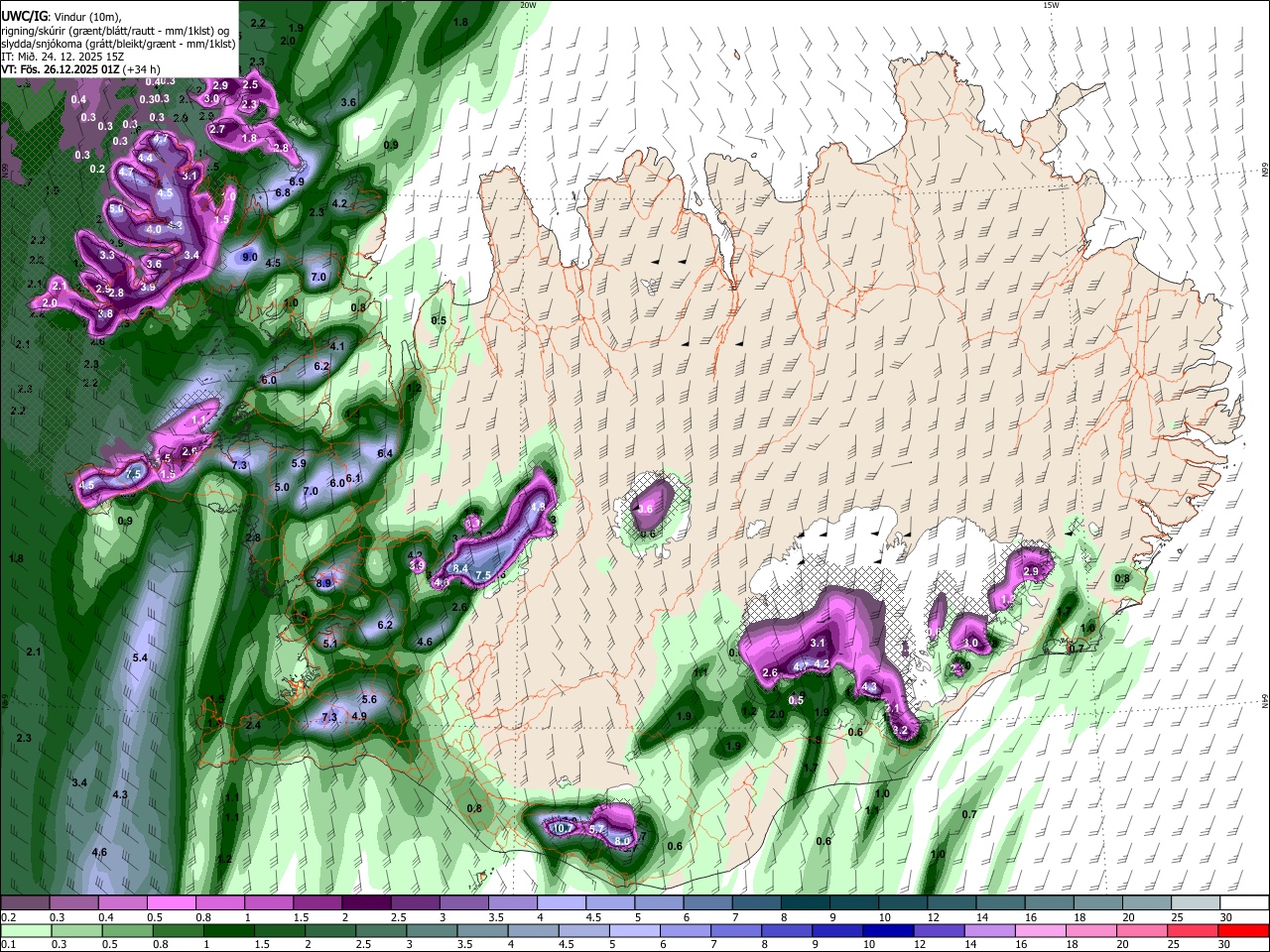Screen dimensions: 1270x952
Task: Click the 'VT: Fös. 26.12.2025 01Z (+34 h)' line
Action: coord(81,69)
